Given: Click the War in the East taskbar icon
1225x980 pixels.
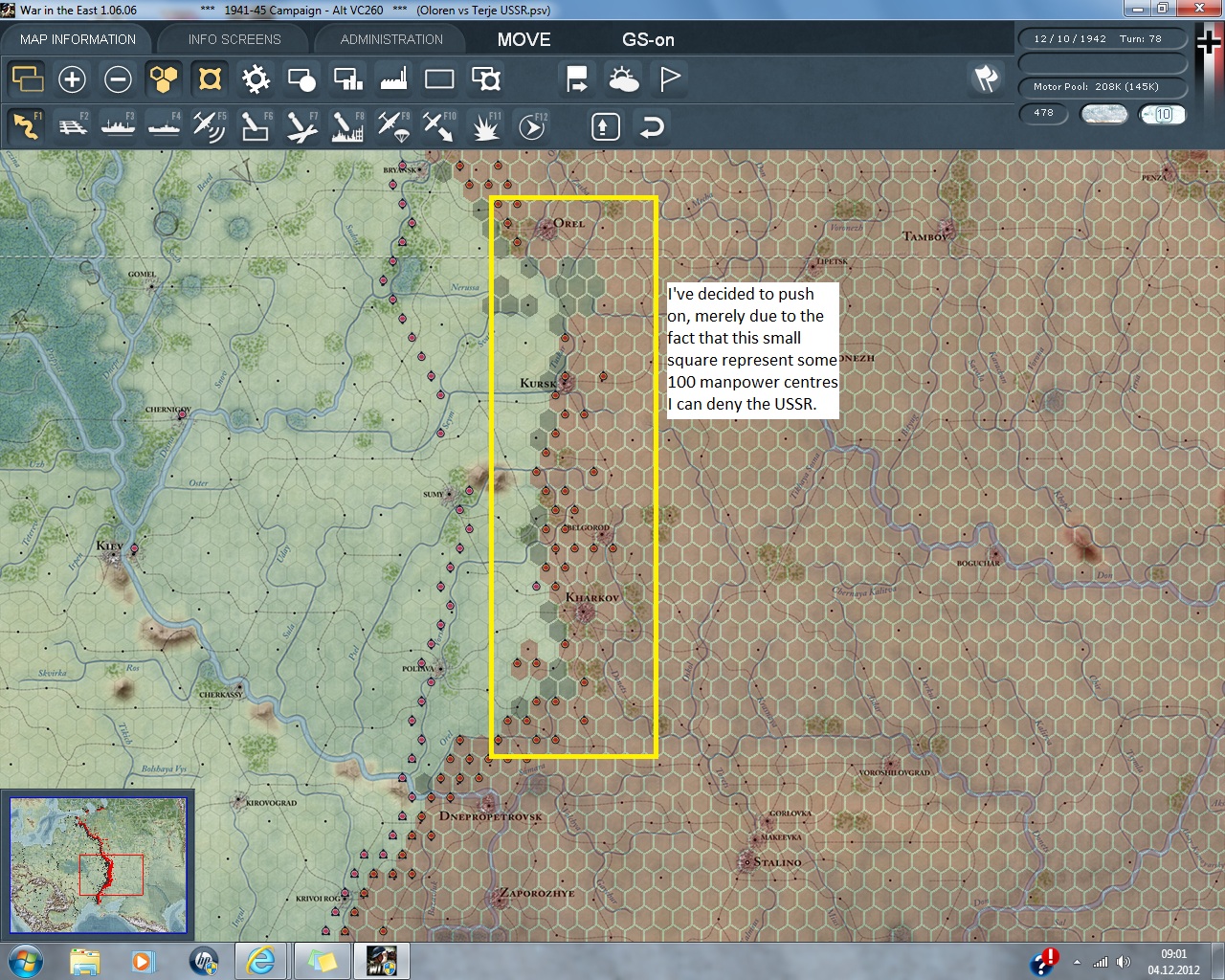Looking at the screenshot, I should 382,961.
